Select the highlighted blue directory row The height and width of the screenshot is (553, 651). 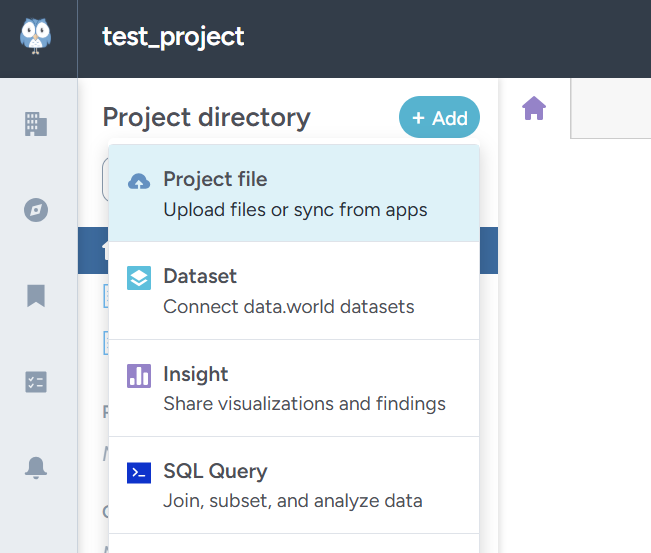click(x=92, y=251)
